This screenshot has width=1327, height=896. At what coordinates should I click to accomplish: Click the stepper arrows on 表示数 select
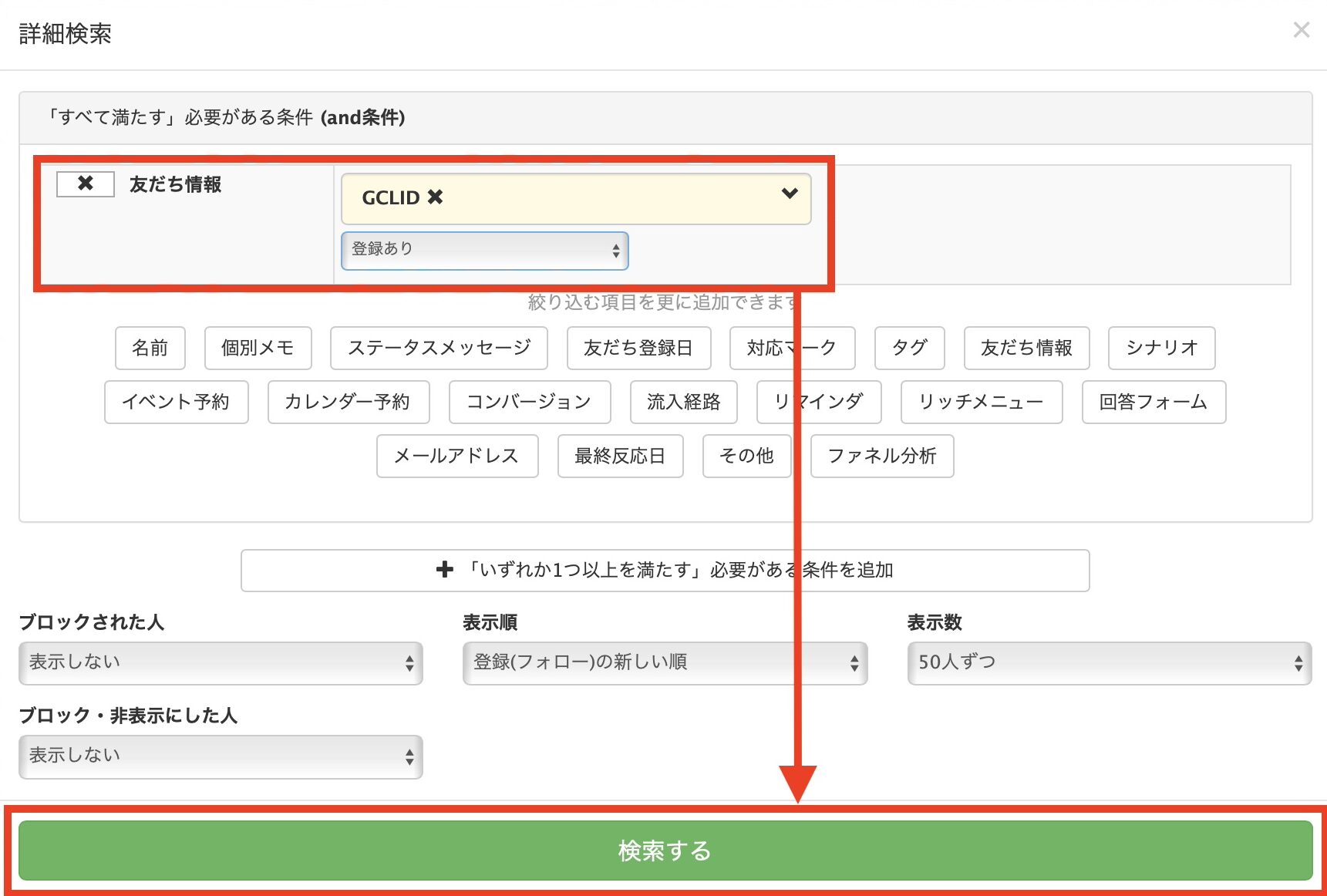(x=1299, y=662)
